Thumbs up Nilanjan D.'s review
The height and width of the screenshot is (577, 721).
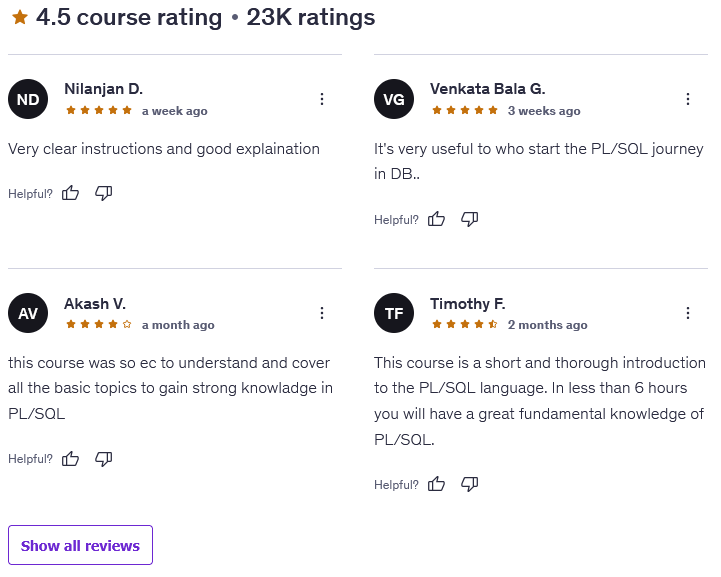(71, 193)
